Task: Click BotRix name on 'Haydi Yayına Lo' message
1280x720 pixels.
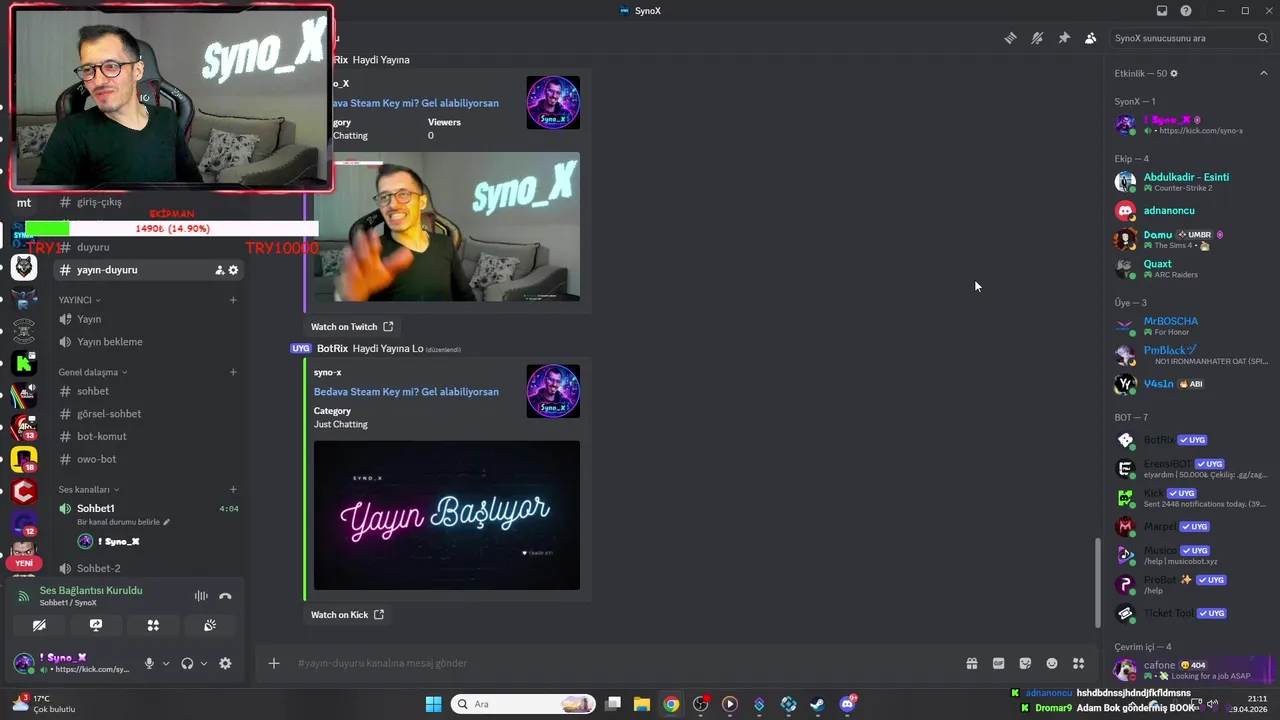Action: tap(332, 348)
